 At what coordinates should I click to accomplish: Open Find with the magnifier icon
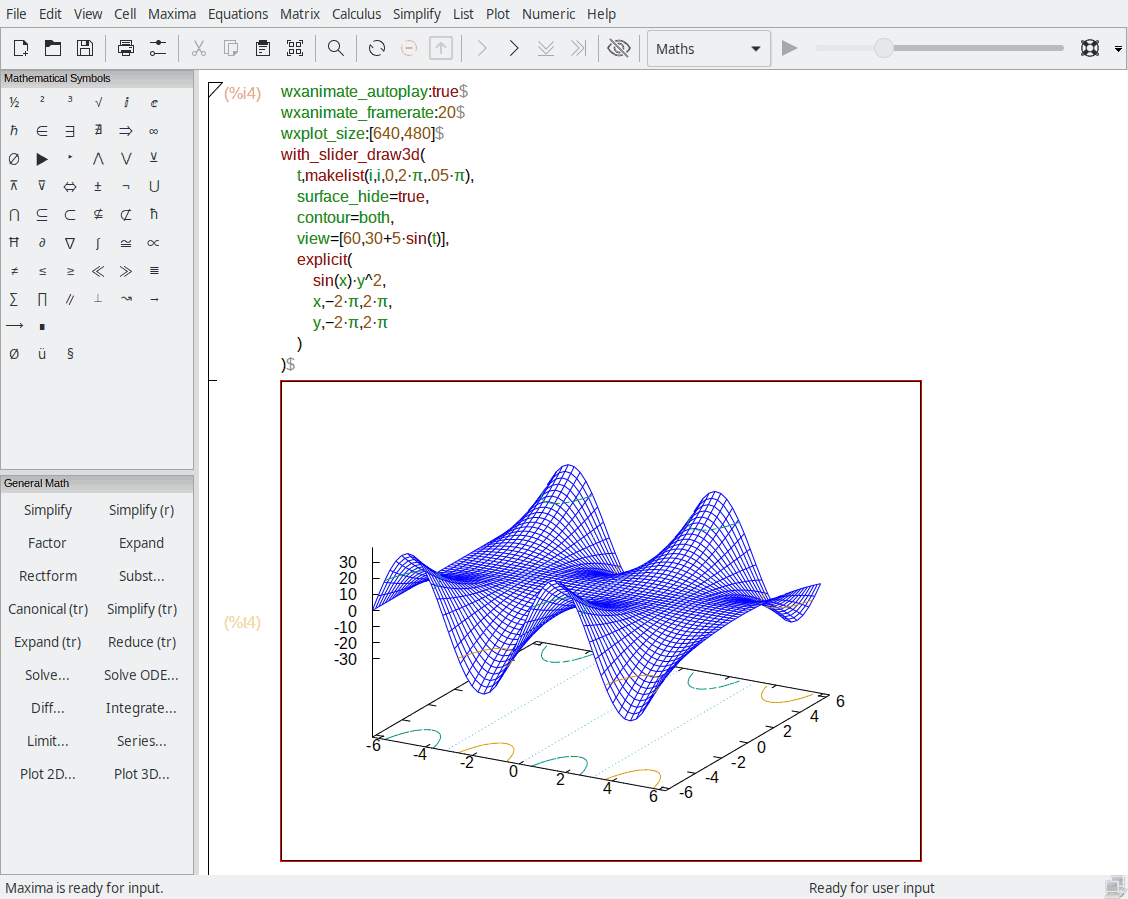click(335, 48)
